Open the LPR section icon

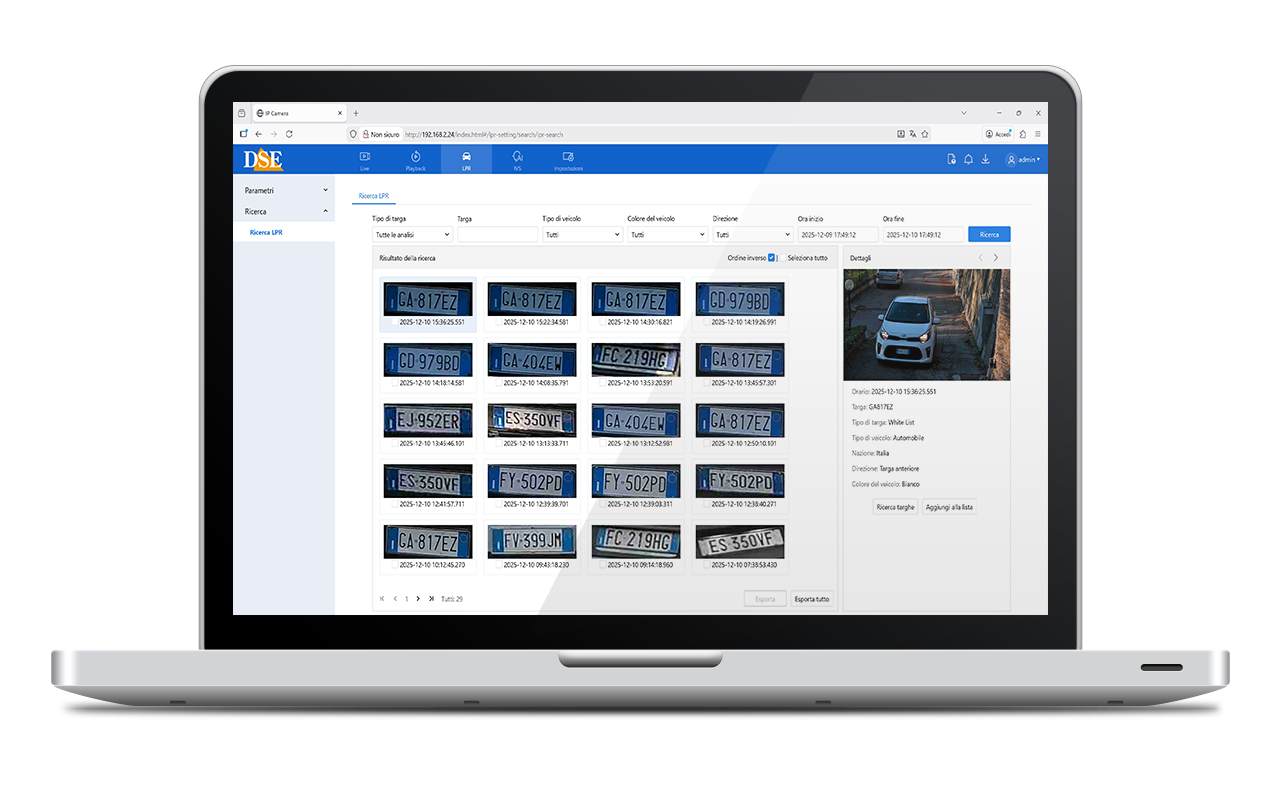[466, 159]
